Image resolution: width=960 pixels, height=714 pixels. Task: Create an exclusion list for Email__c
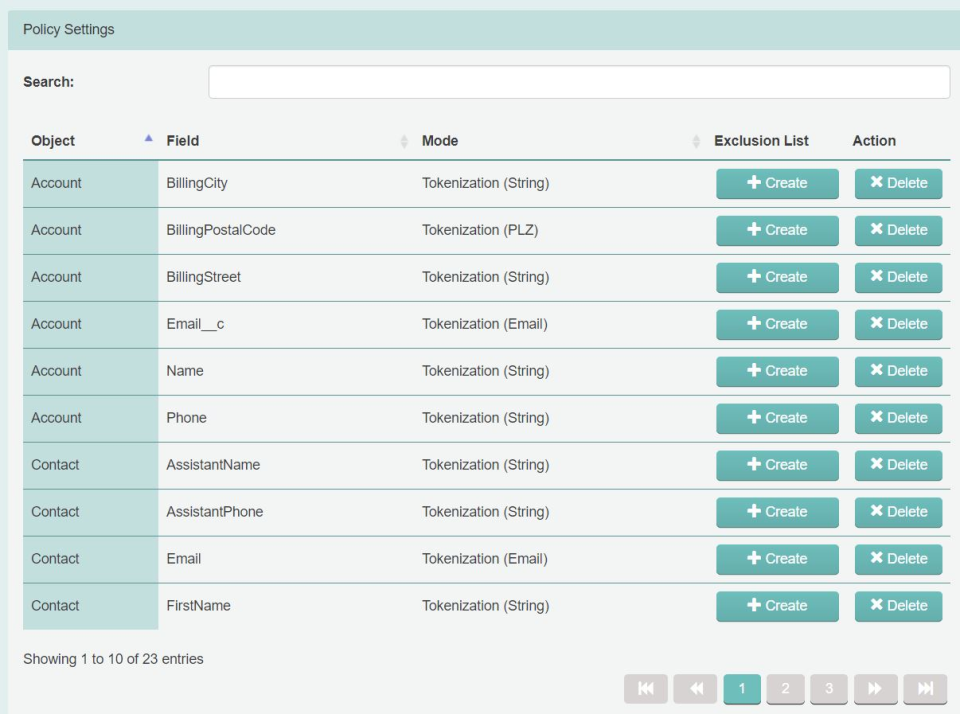point(777,324)
